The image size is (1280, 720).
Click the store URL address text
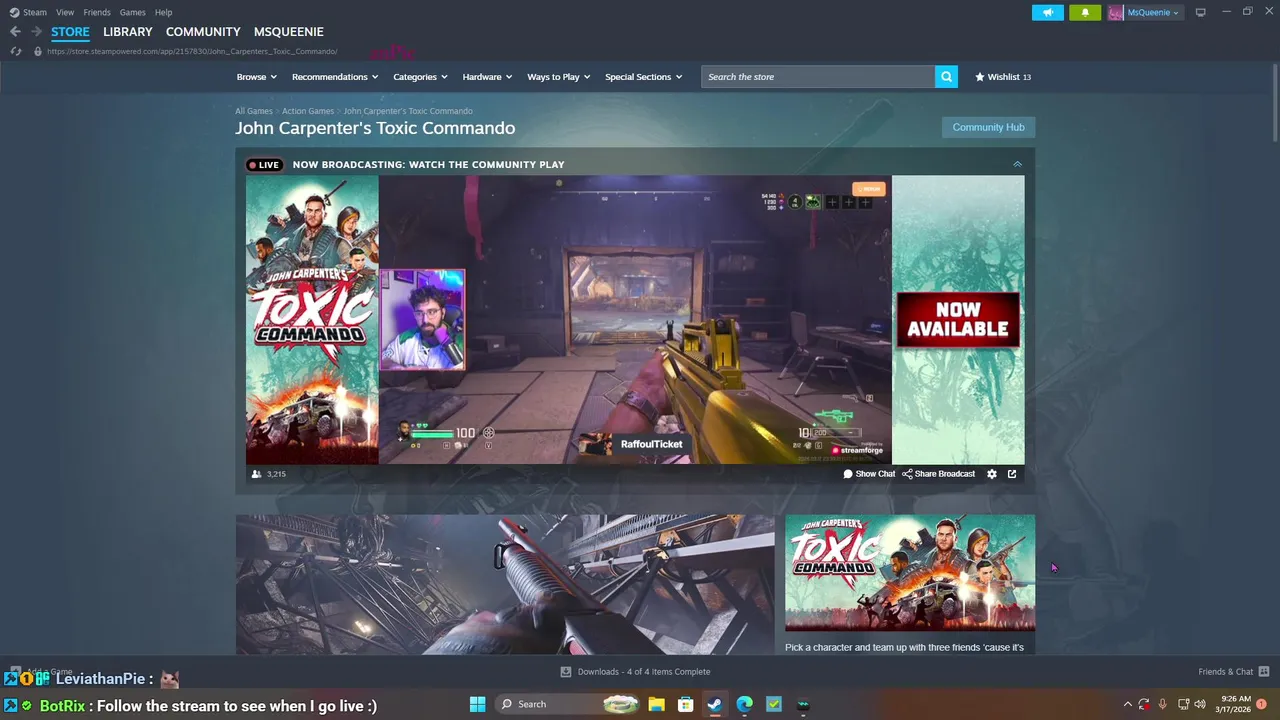coord(192,51)
